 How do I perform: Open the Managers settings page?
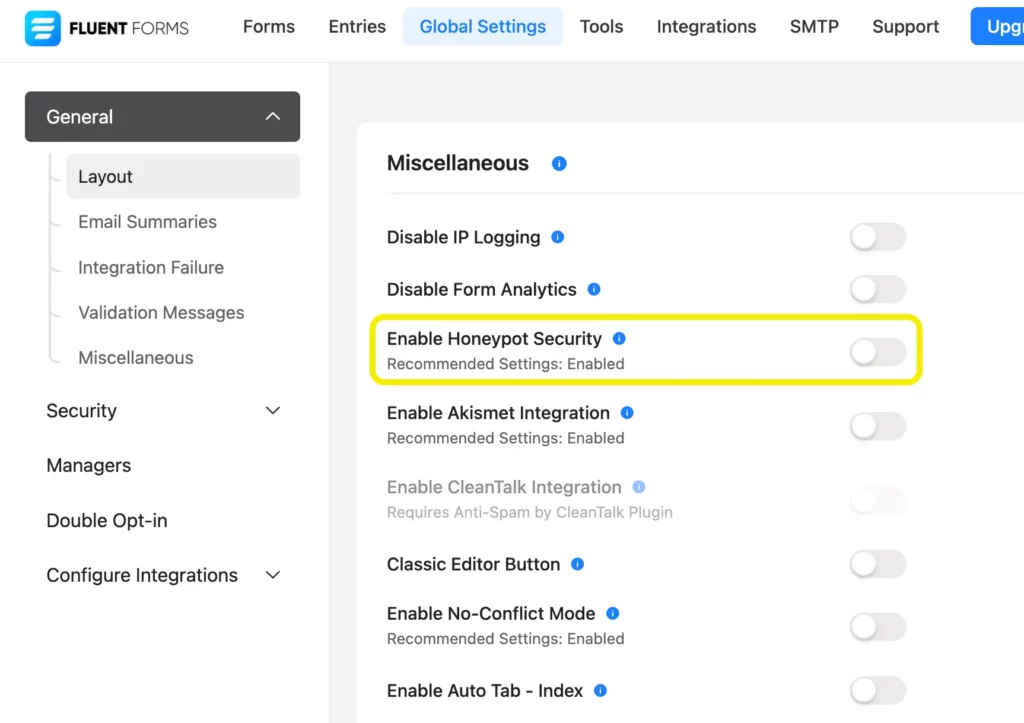click(x=89, y=466)
